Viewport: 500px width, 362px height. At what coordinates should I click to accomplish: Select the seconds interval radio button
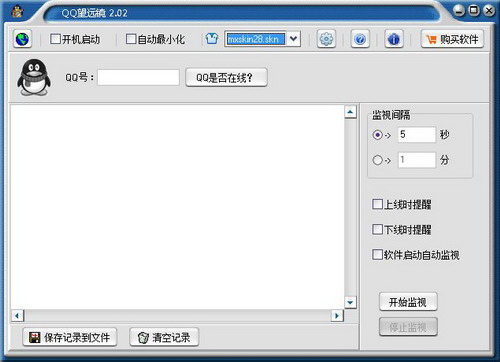(x=378, y=135)
